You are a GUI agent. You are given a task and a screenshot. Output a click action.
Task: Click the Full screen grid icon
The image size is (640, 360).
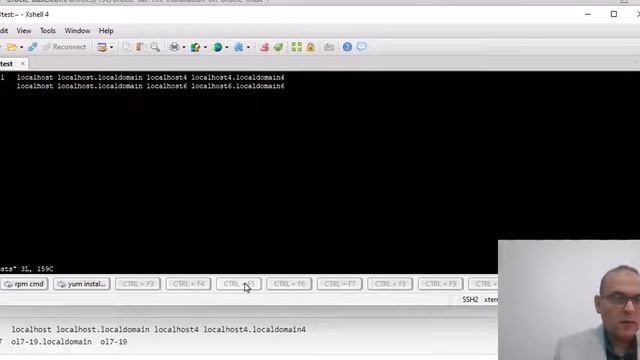(297, 47)
